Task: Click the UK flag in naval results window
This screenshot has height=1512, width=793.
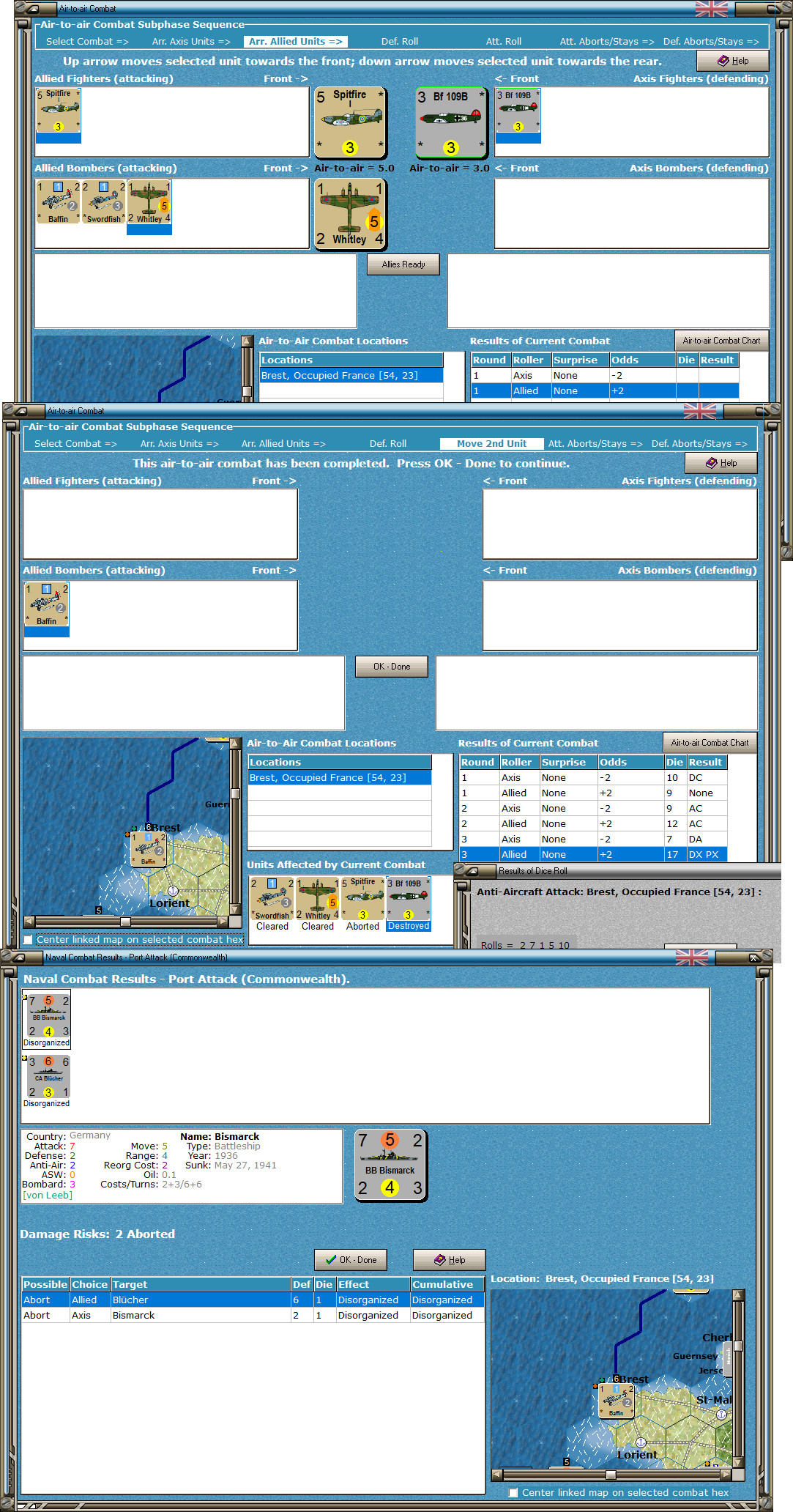Action: click(x=692, y=957)
